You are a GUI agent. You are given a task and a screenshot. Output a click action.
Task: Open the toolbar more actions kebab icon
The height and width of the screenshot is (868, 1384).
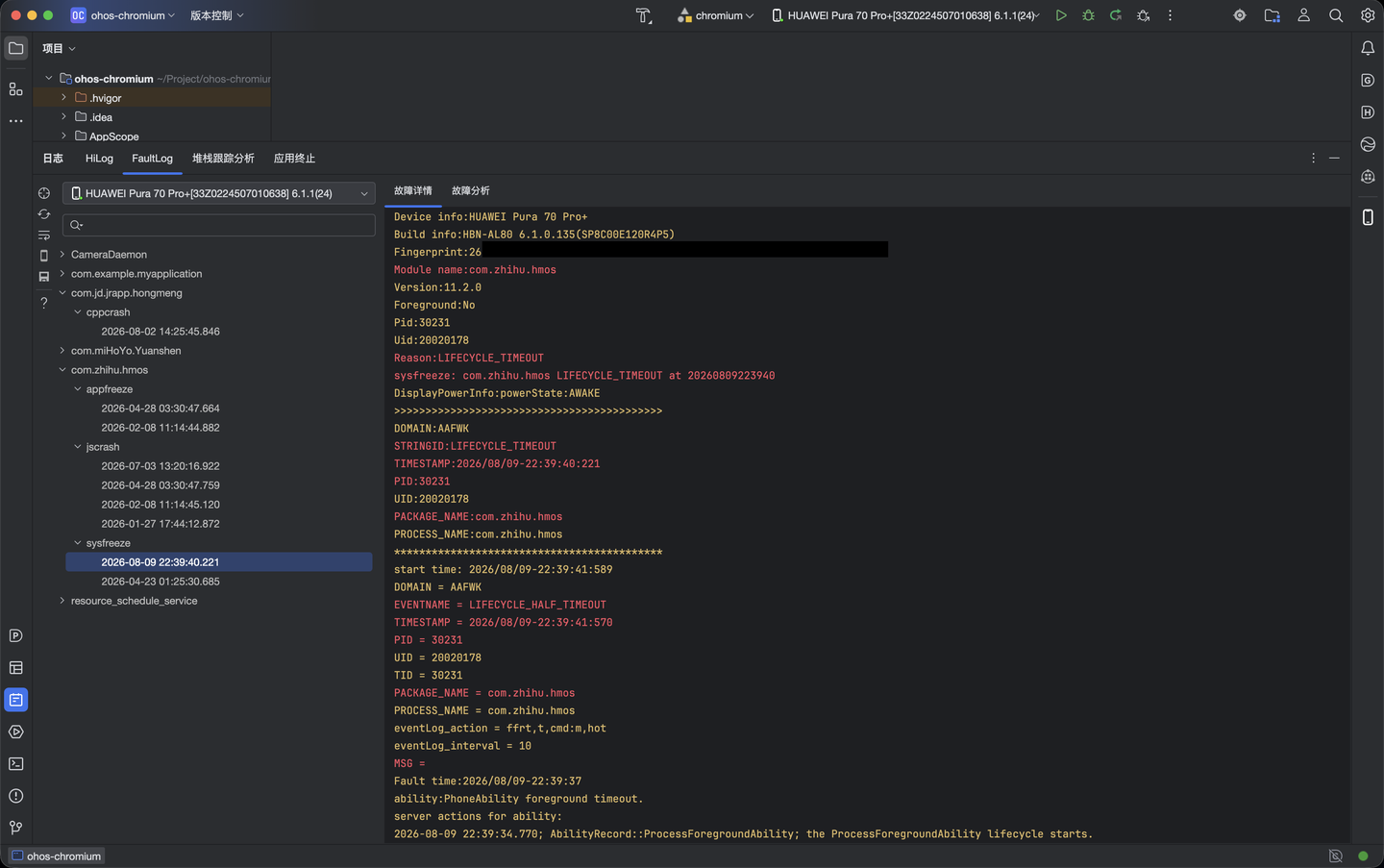pos(1170,15)
